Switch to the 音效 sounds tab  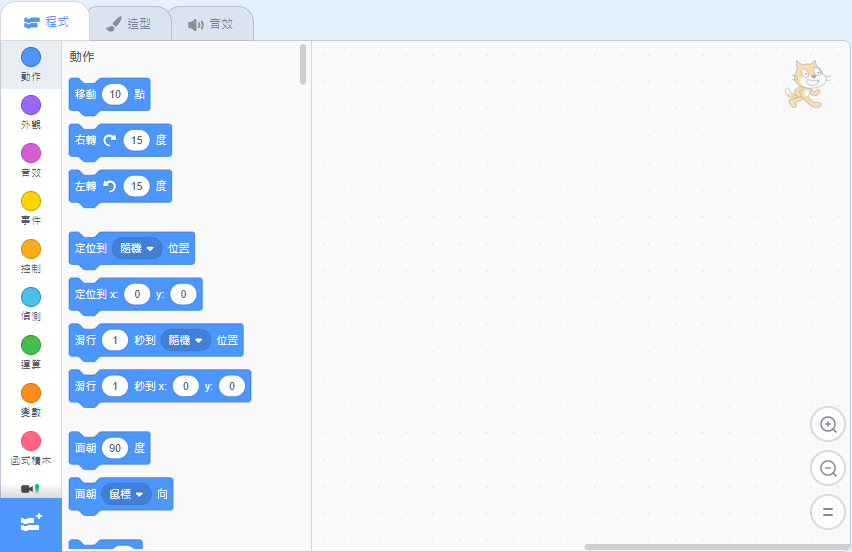(x=210, y=24)
